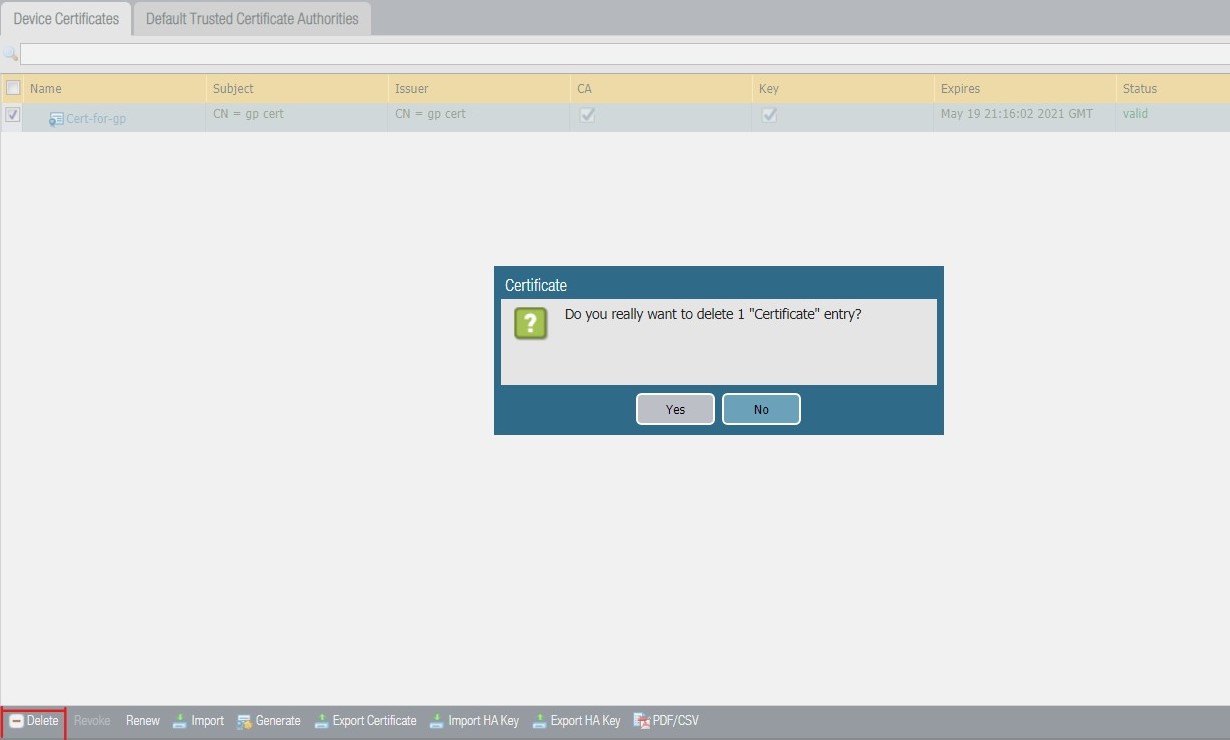The width and height of the screenshot is (1230, 740).
Task: Click inside the search input field
Action: click(400, 53)
